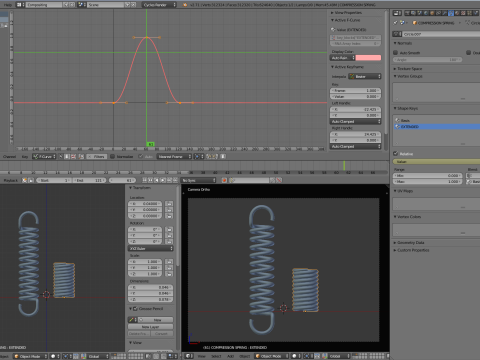Screen dimensions: 480x360
Task: Open the Select menu in camera view header
Action: pos(216,356)
